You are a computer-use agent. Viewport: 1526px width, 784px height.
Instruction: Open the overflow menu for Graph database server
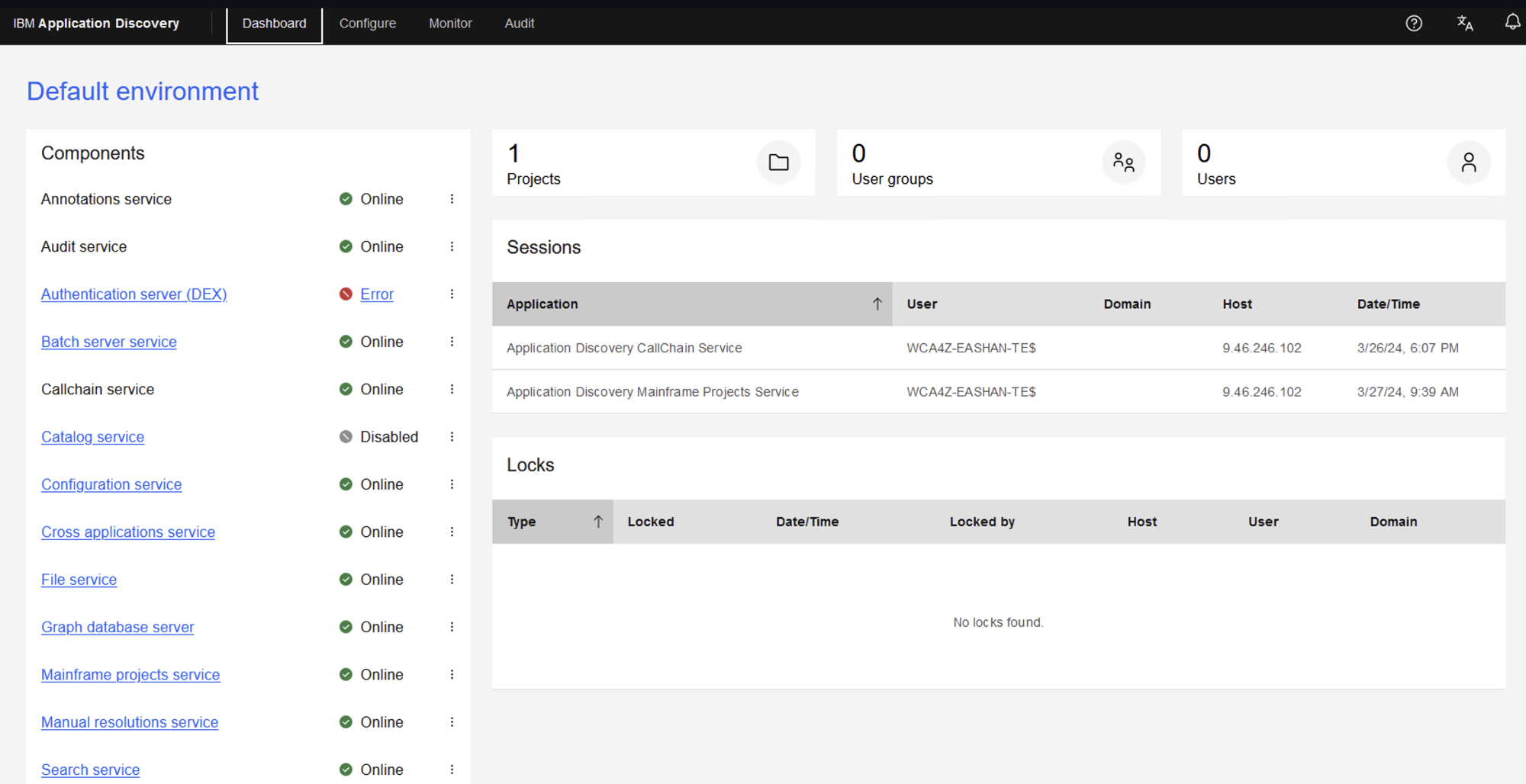pos(452,627)
